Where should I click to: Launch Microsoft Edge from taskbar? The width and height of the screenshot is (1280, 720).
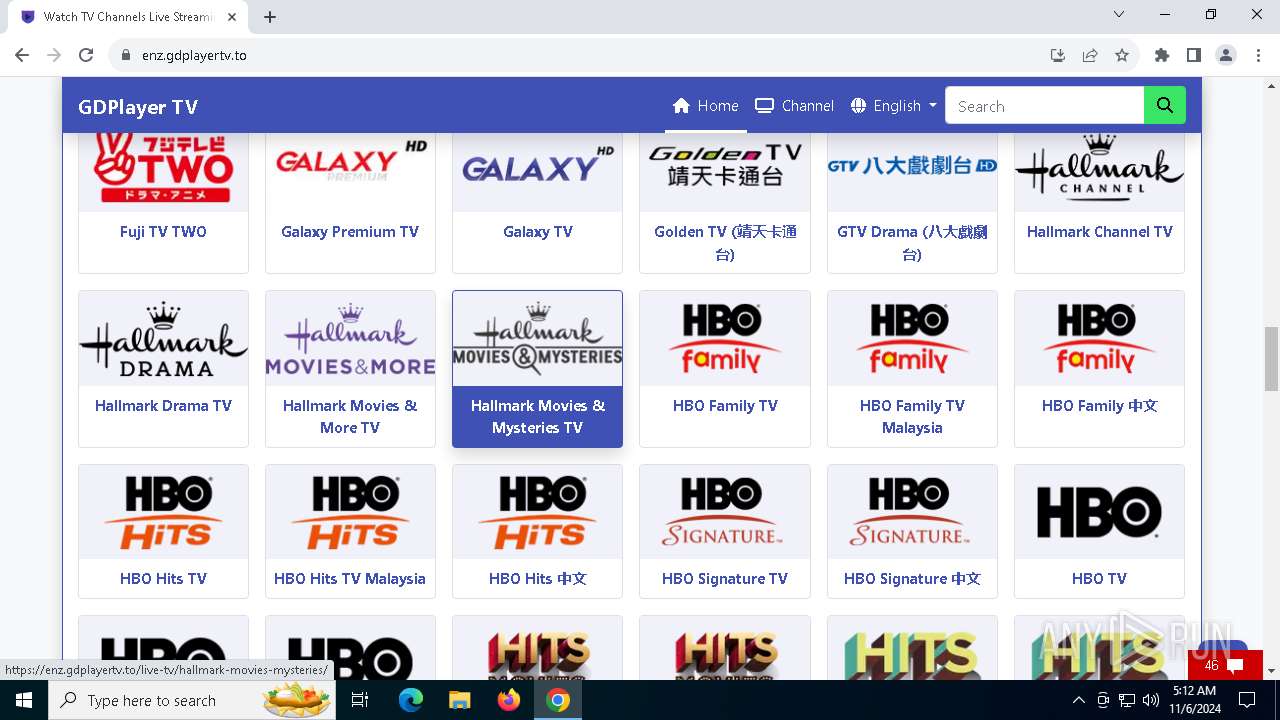(x=411, y=700)
